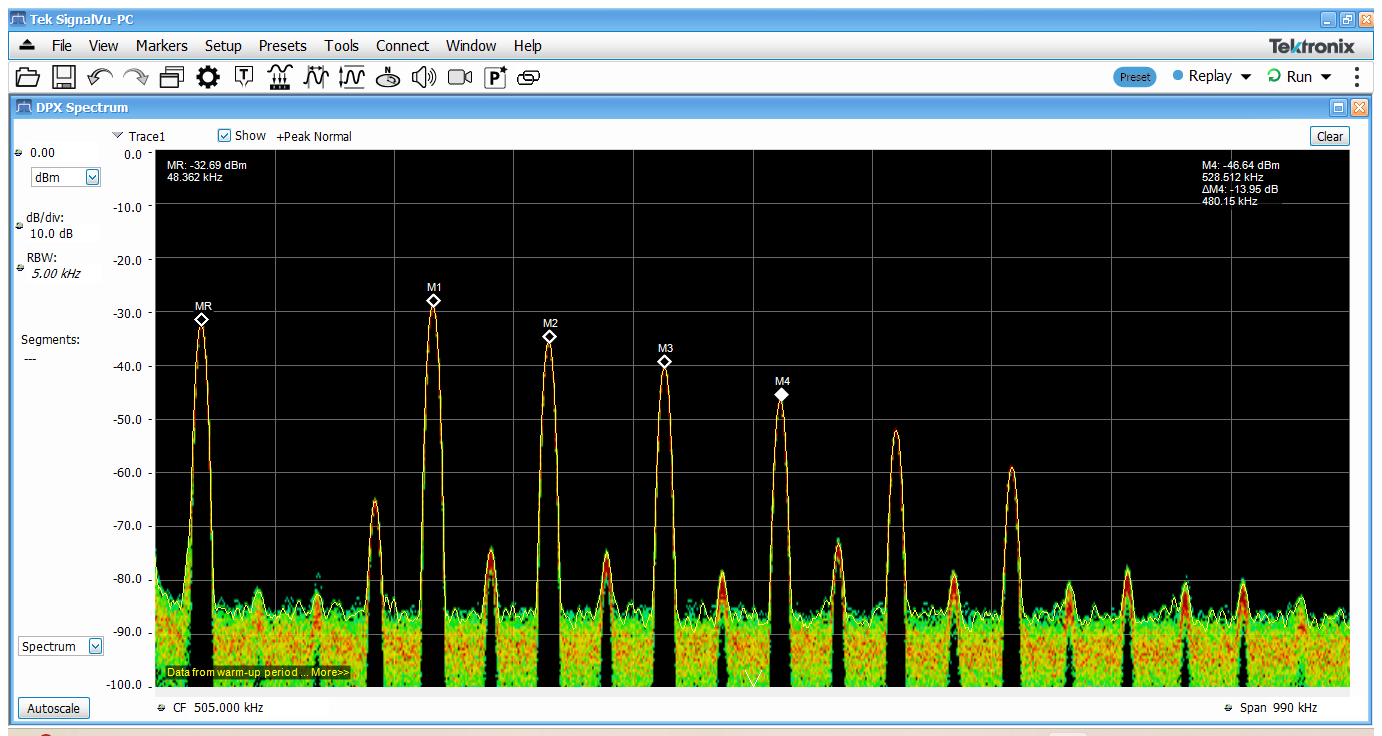1382x736 pixels.
Task: Open the Spectrum display type dropdown
Action: 95,647
